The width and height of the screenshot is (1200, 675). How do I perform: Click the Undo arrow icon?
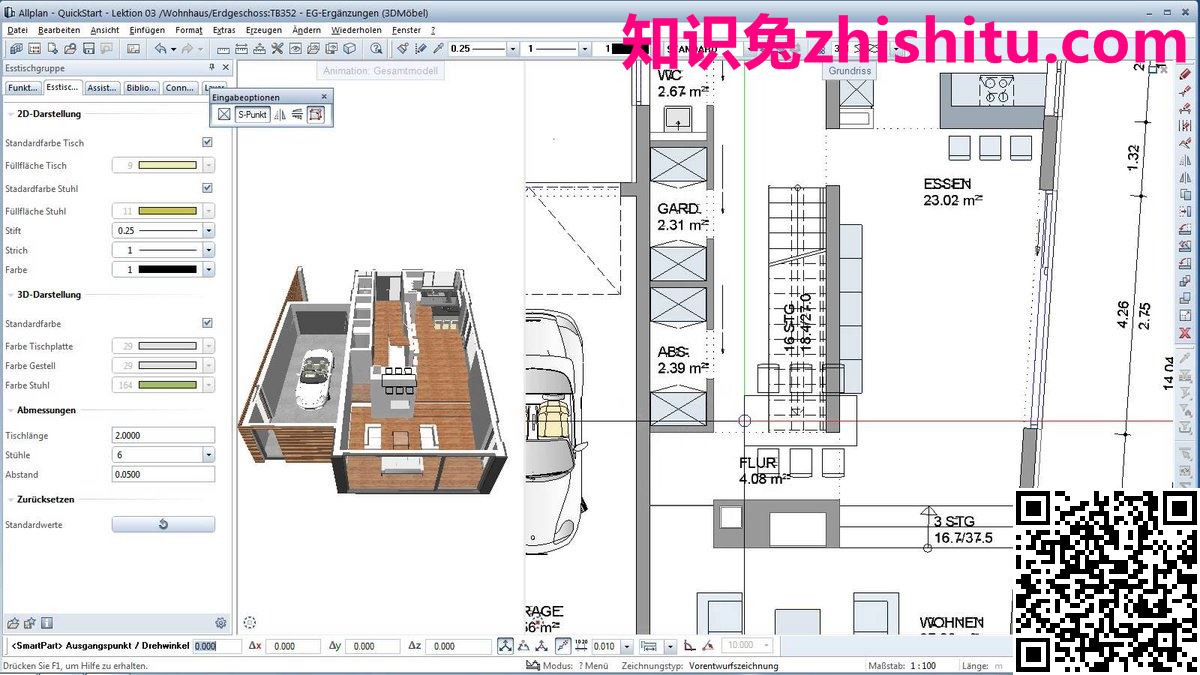pos(160,48)
